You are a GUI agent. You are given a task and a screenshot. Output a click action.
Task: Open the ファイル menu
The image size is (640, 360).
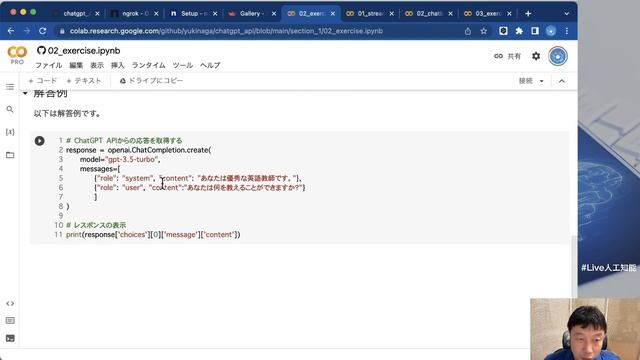click(x=49, y=65)
